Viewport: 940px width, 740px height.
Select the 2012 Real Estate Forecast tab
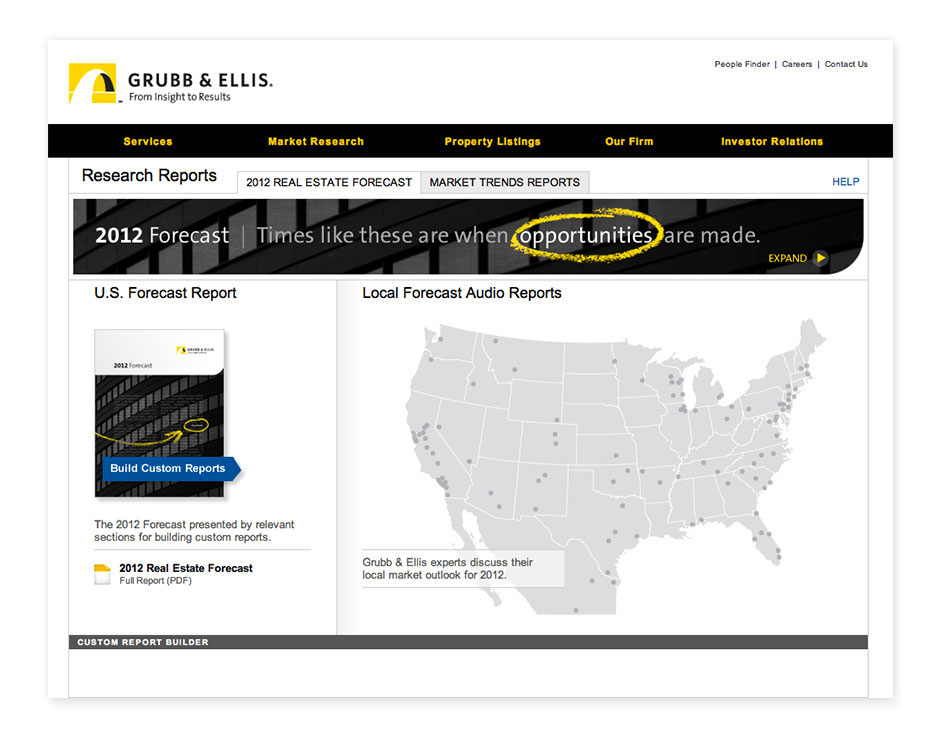[x=329, y=182]
